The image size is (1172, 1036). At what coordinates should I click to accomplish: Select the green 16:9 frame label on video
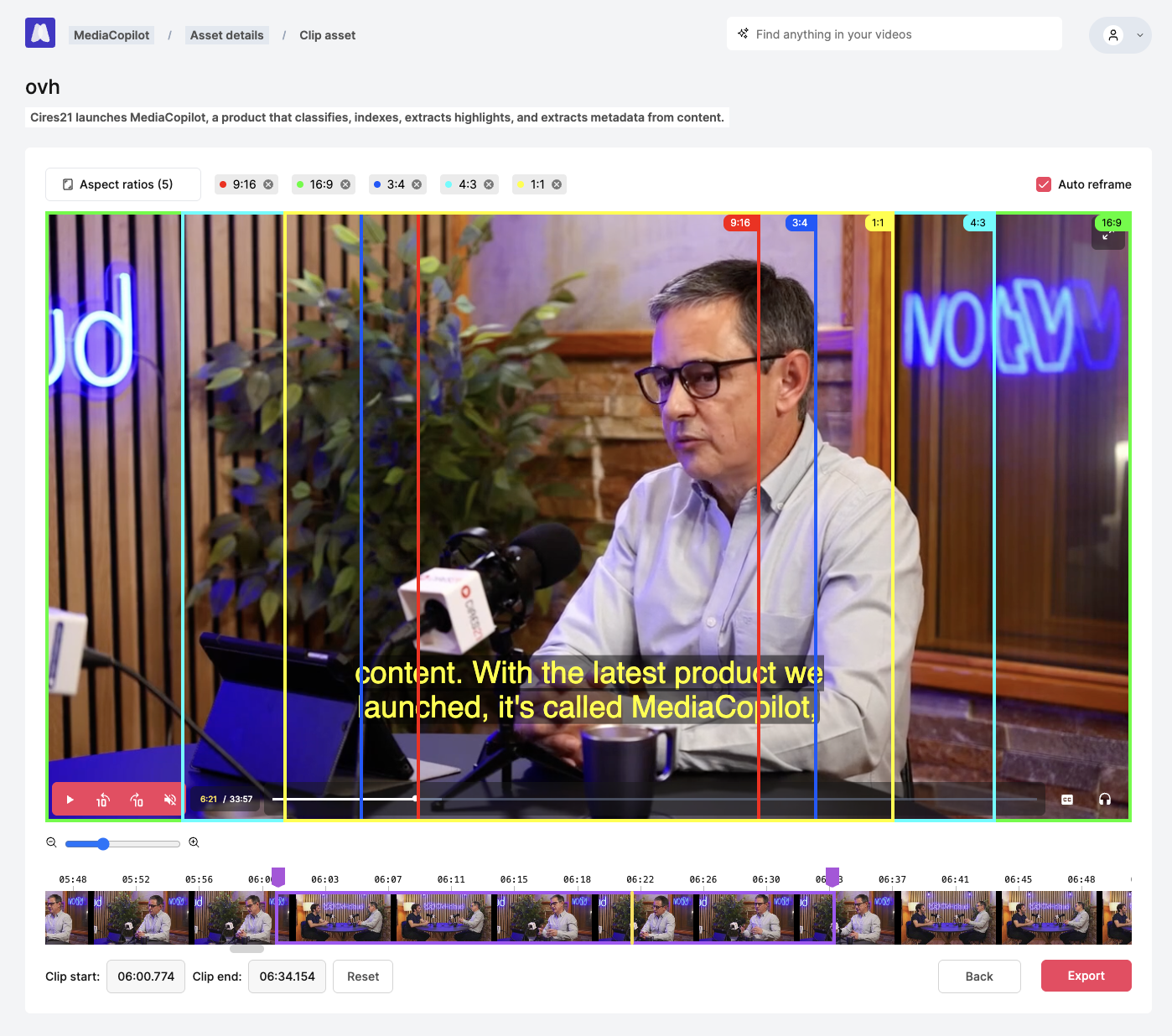coord(1112,223)
